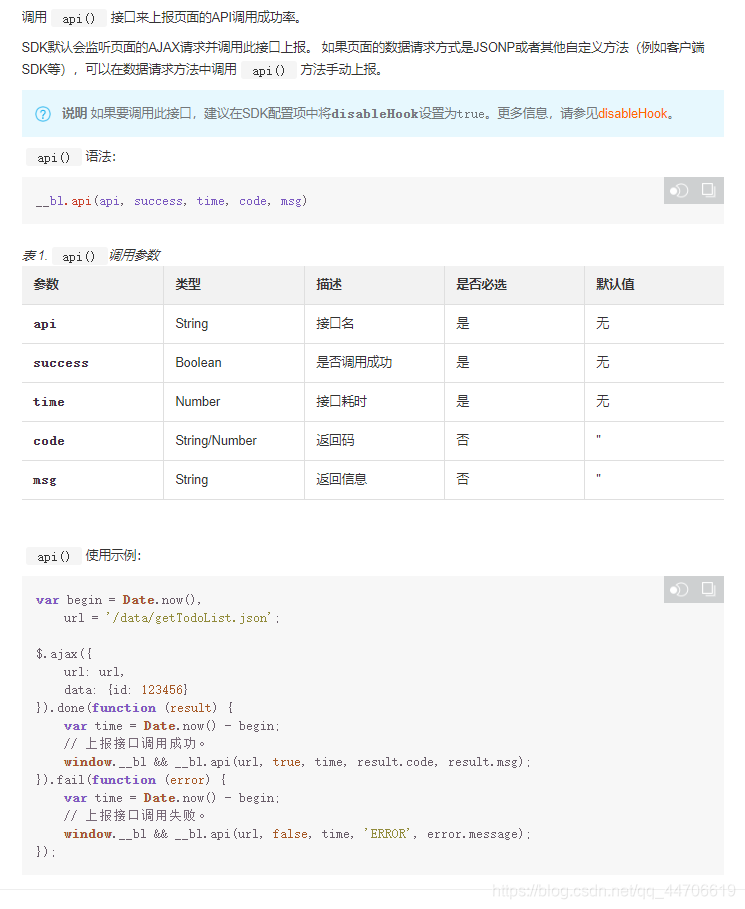Click the question mark icon in the 说明 notice
Screen dimensions: 745x909
(42, 114)
